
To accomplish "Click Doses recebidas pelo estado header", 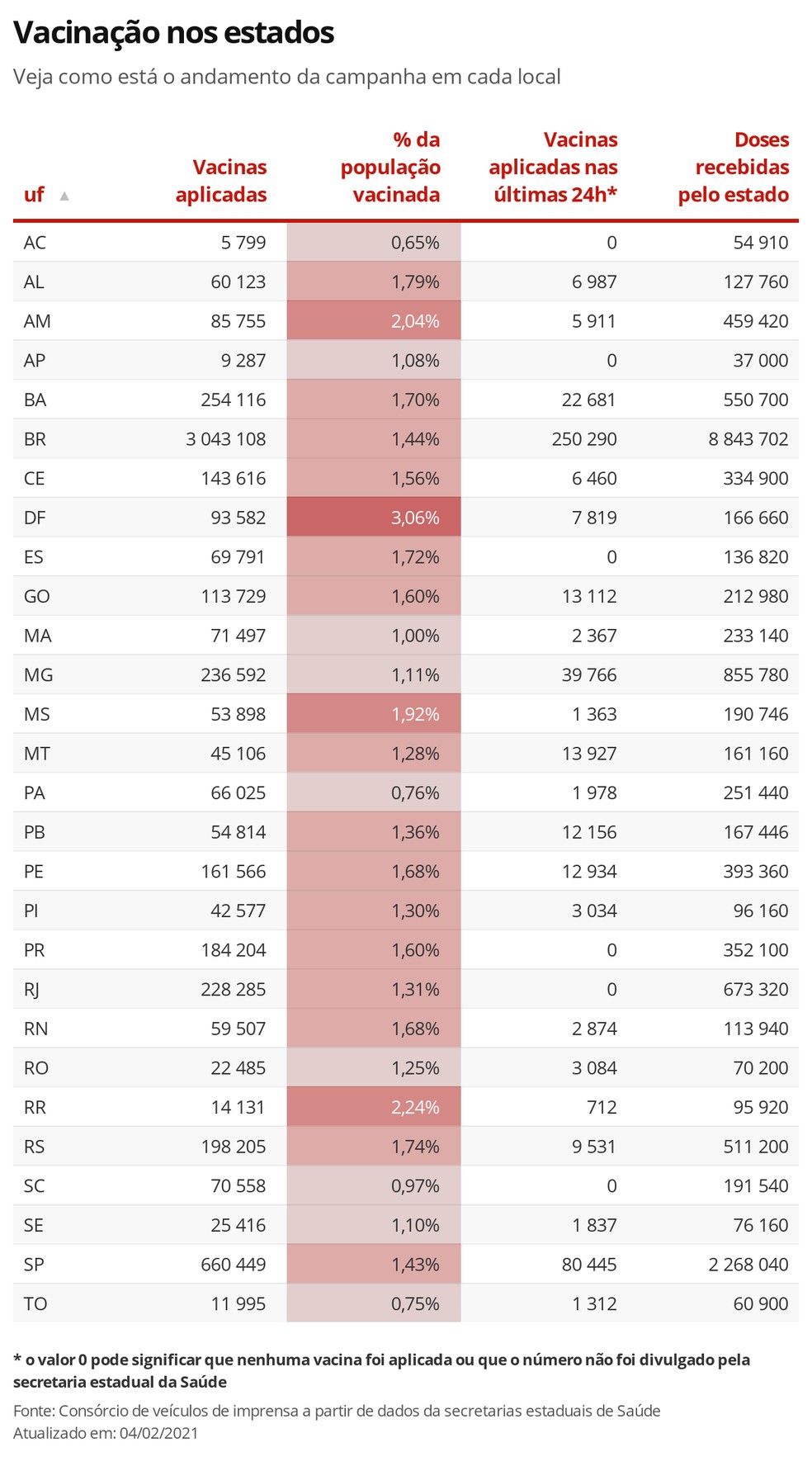I will click(734, 168).
